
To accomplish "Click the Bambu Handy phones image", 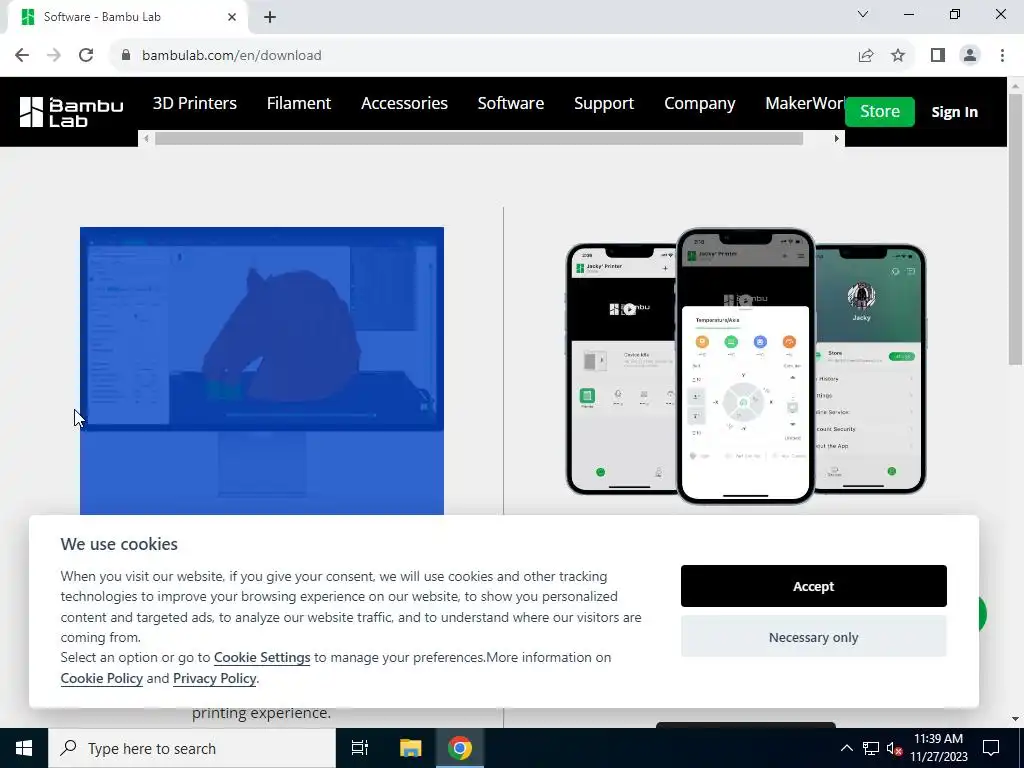I will click(x=746, y=366).
